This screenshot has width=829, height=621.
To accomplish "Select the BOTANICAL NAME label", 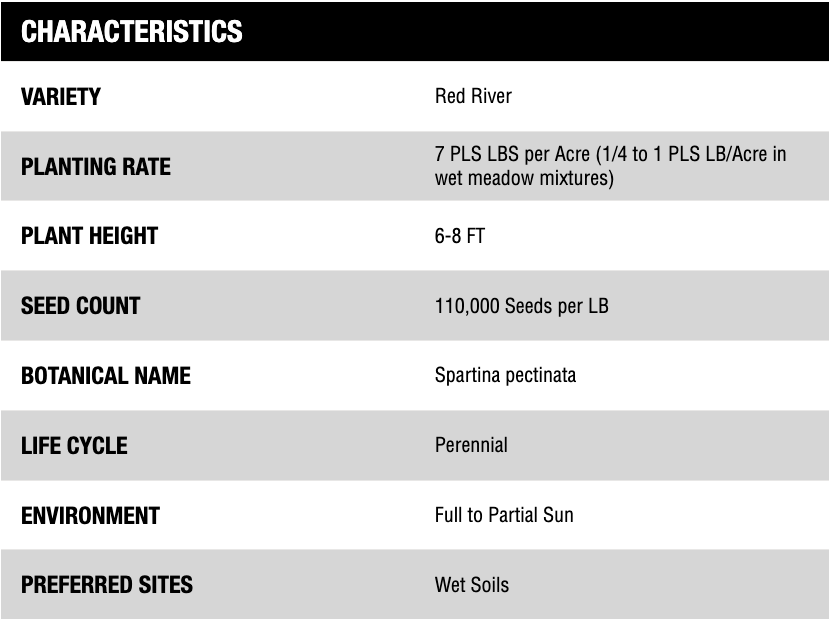I will 105,376.
